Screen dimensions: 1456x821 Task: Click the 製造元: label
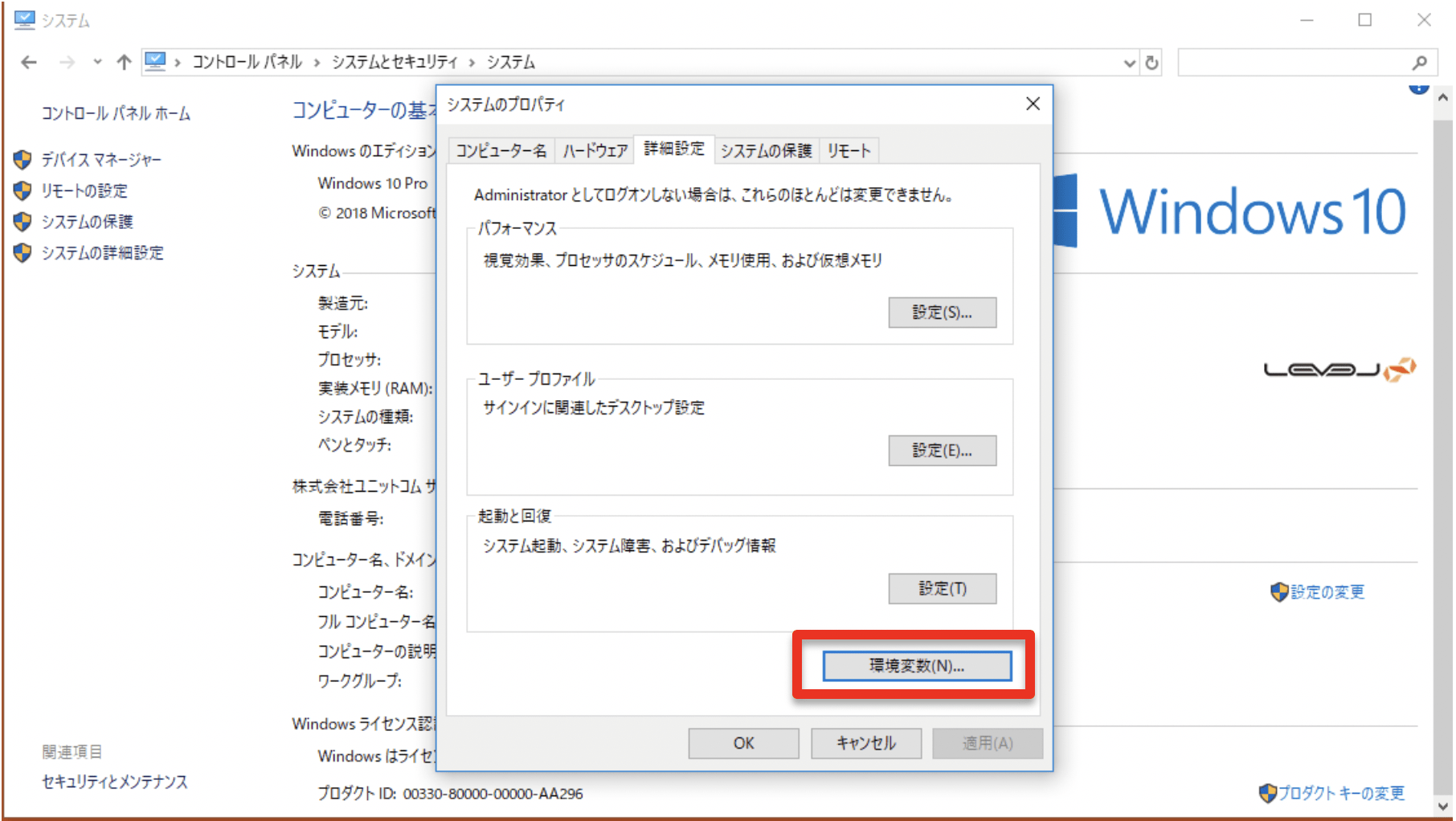tap(343, 304)
